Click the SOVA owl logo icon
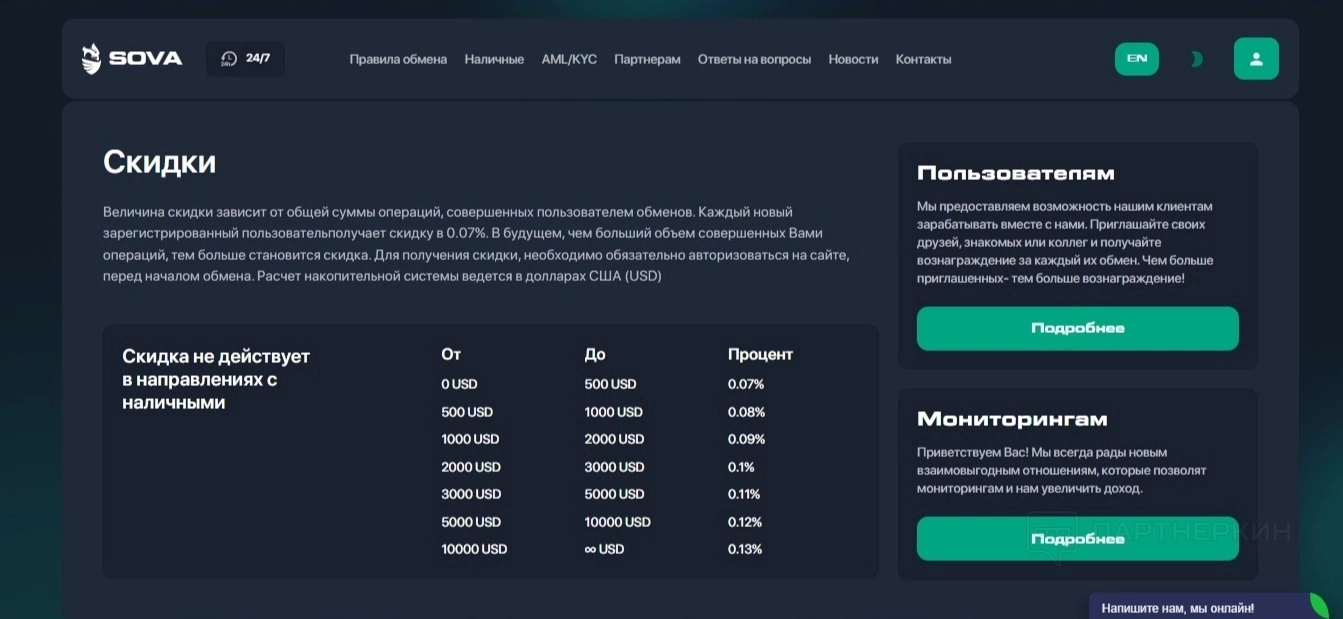The width and height of the screenshot is (1343, 619). [91, 59]
